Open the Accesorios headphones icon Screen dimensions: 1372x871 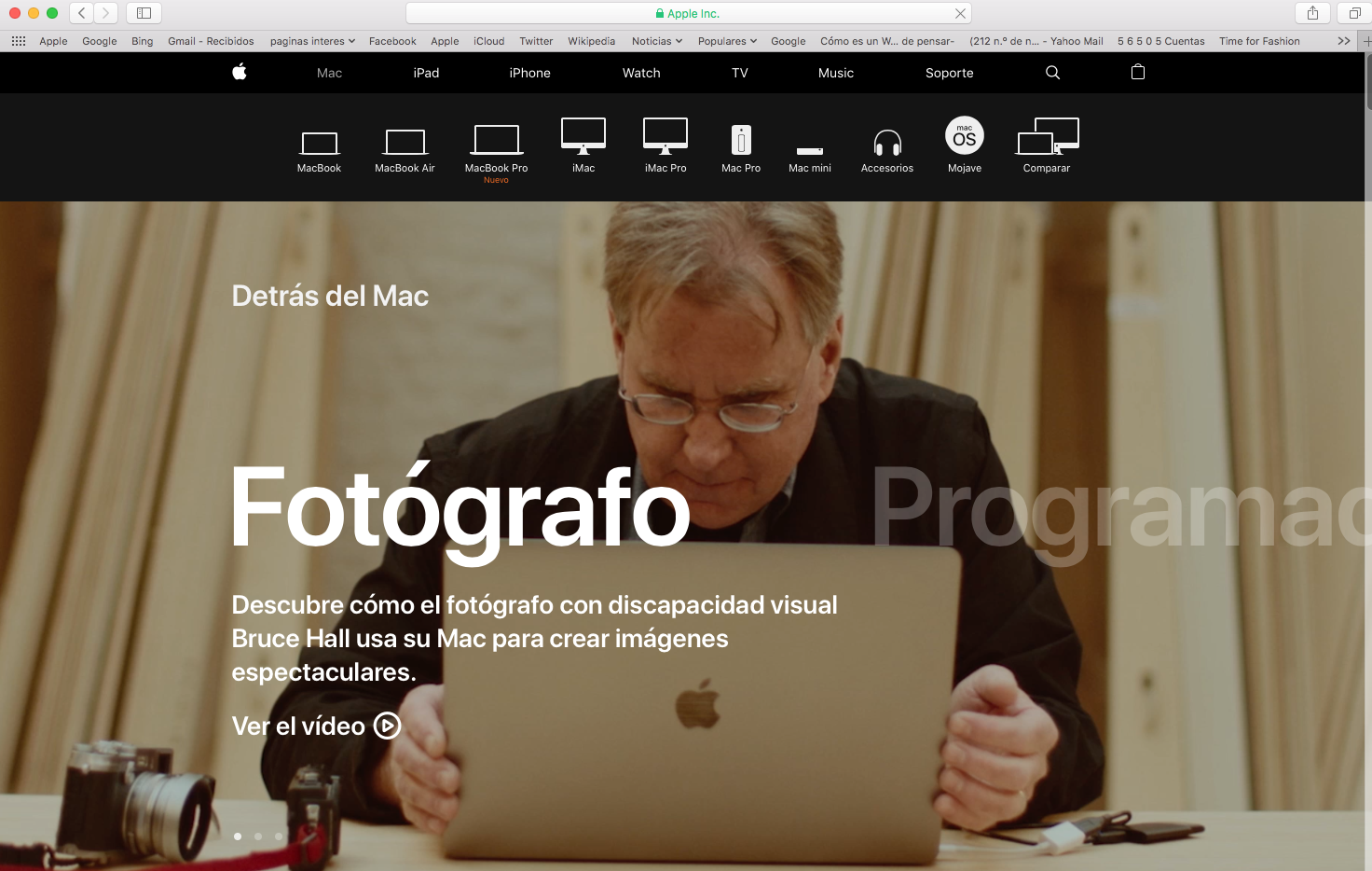[887, 143]
